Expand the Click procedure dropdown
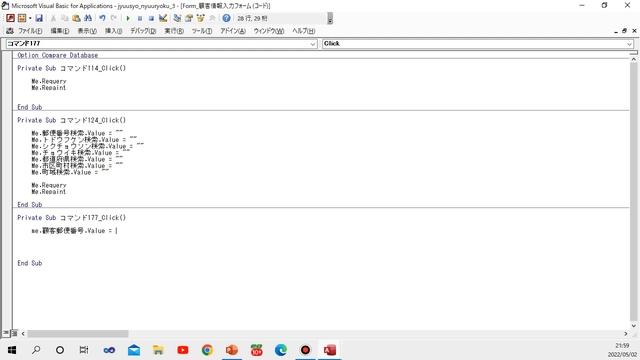 tap(629, 44)
